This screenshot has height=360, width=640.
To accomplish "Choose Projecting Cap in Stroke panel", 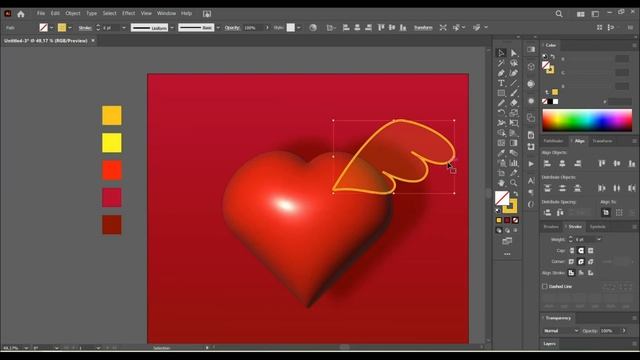I will point(591,251).
